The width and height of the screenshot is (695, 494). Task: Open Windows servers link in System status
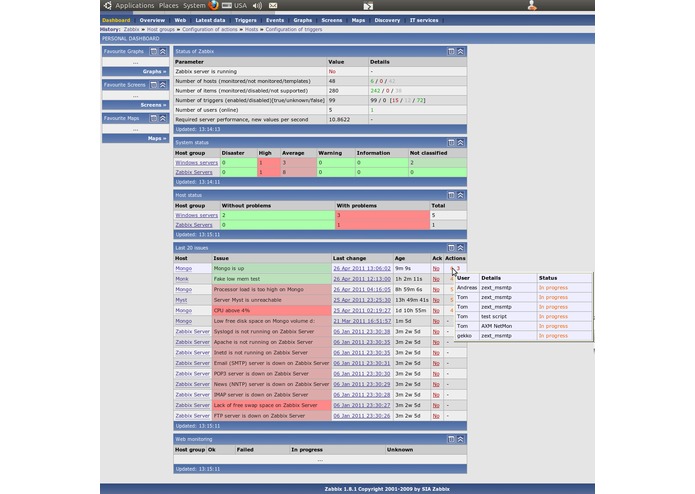[196, 163]
